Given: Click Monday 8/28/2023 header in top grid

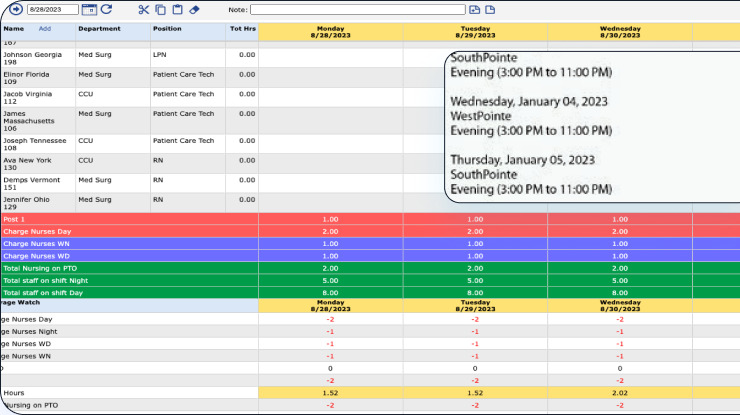Looking at the screenshot, I should (x=330, y=32).
